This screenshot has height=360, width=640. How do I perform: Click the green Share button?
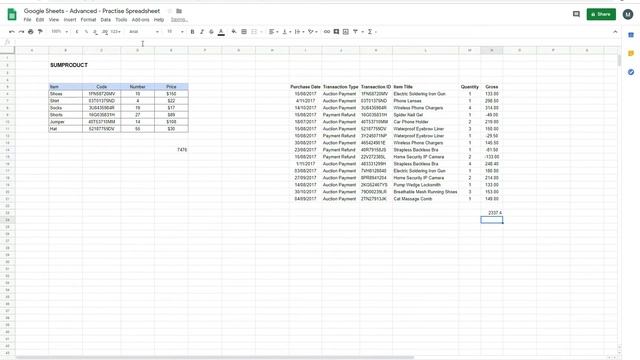pyautogui.click(x=601, y=14)
